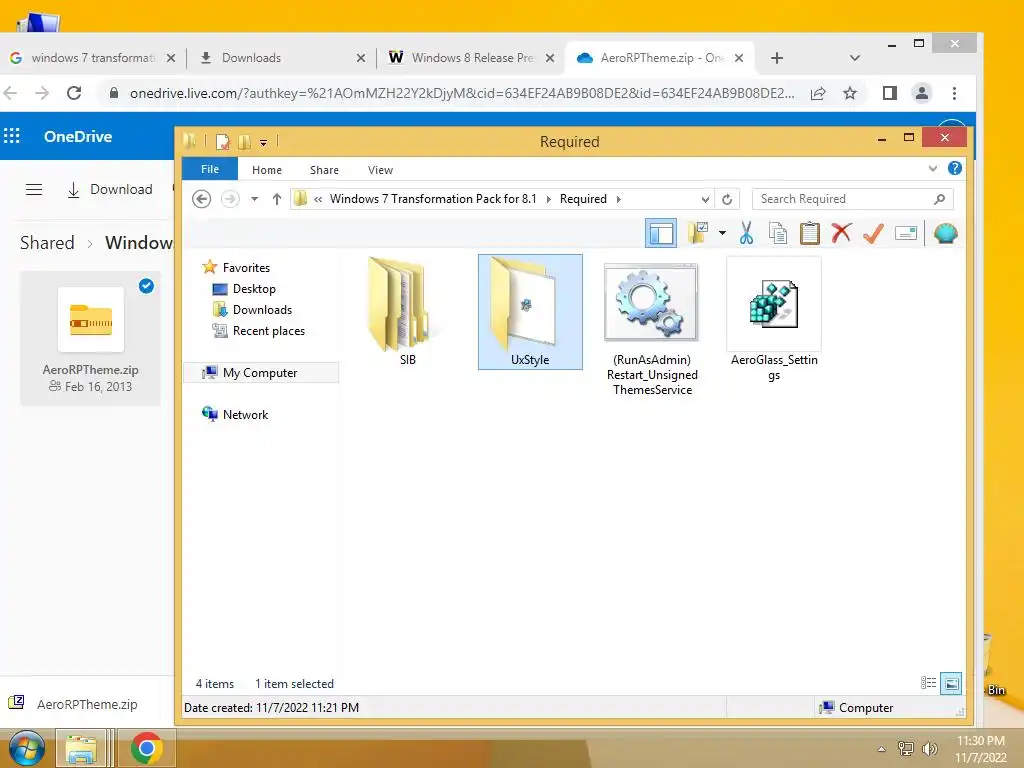
Task: Click Explorer forward arrow button
Action: [x=230, y=199]
